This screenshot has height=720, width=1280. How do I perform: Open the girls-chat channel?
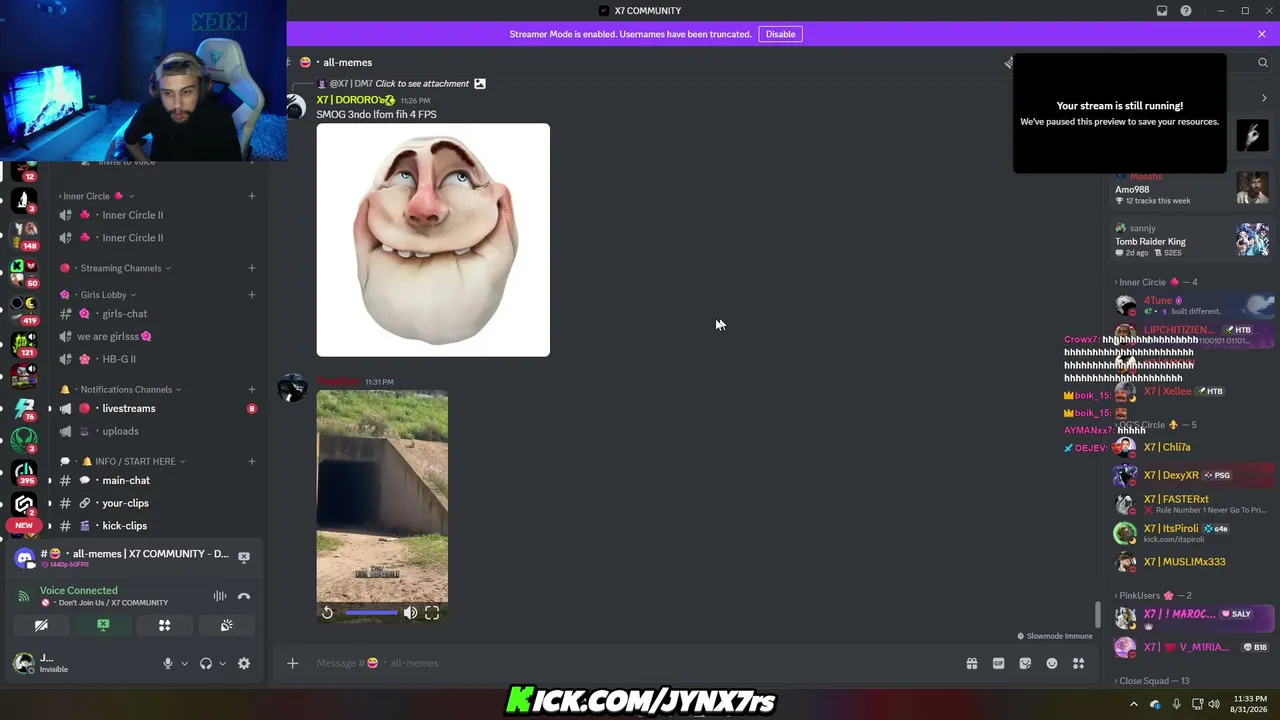pos(157,314)
